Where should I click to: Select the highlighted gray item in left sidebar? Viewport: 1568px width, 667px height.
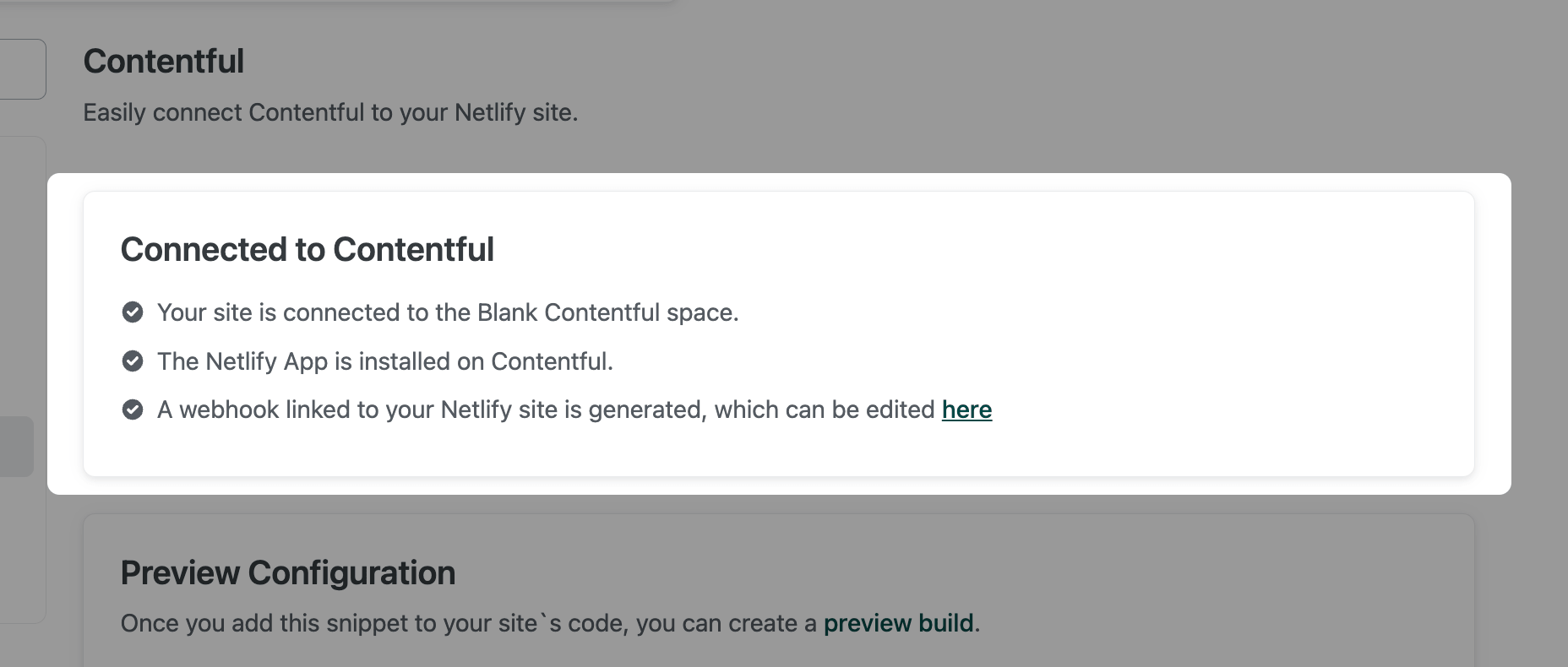(x=16, y=446)
